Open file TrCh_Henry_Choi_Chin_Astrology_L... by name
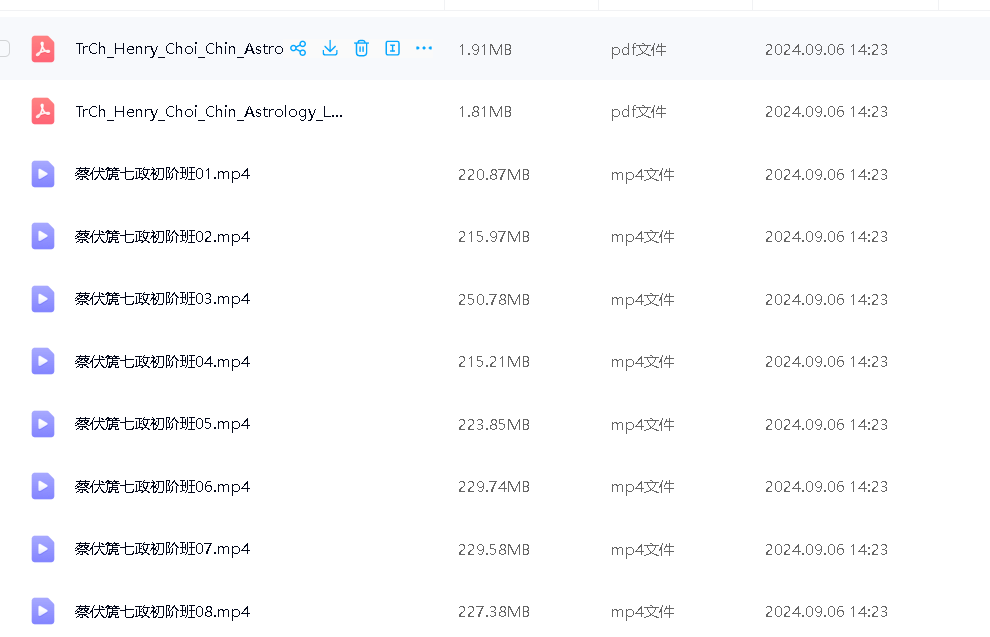 pyautogui.click(x=209, y=112)
